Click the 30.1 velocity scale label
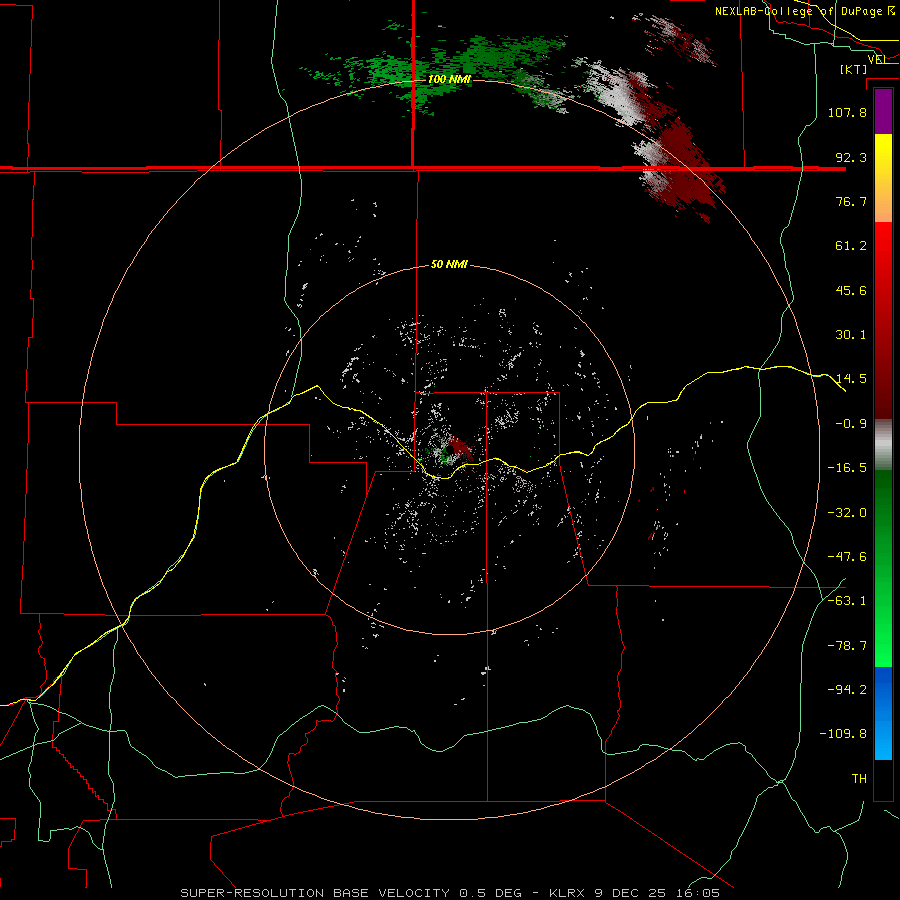Image resolution: width=900 pixels, height=900 pixels. (851, 335)
